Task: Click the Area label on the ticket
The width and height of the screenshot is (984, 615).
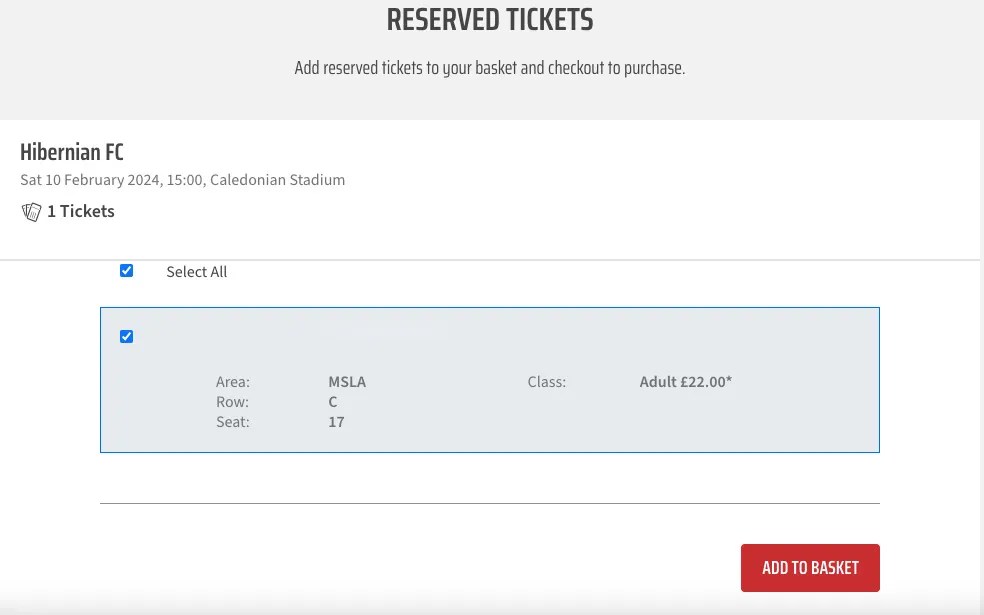Action: [232, 382]
